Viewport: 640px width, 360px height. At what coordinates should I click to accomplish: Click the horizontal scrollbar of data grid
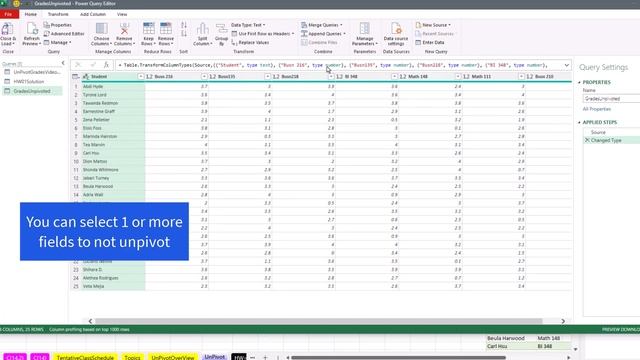(x=318, y=321)
